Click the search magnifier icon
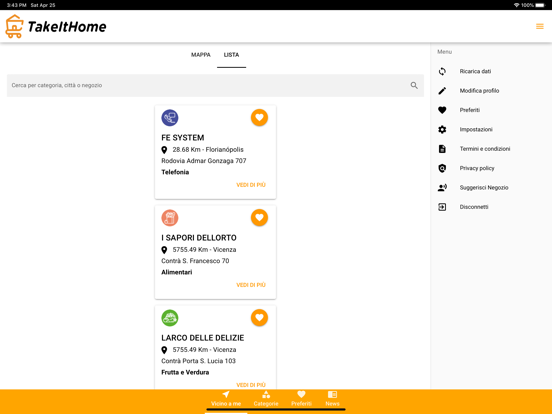 click(414, 85)
